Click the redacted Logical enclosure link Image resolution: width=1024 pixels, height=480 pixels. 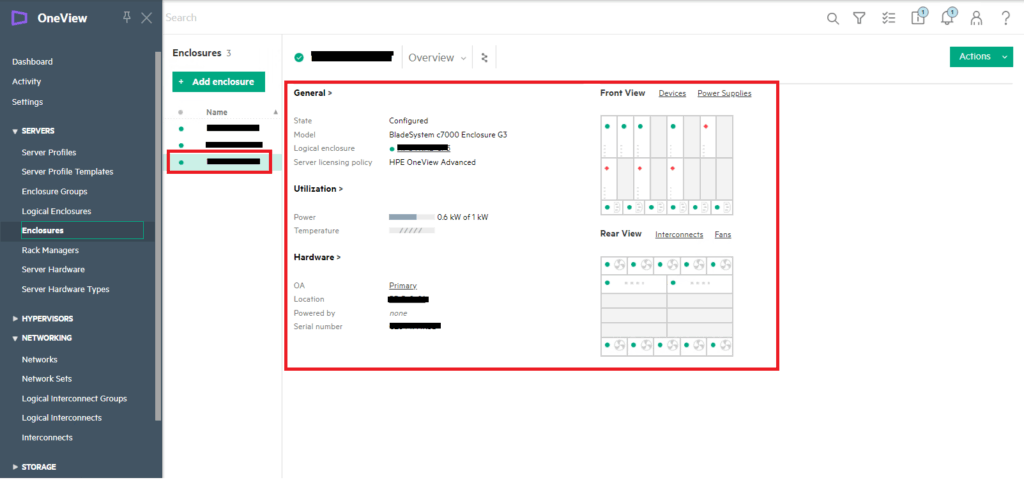point(423,148)
